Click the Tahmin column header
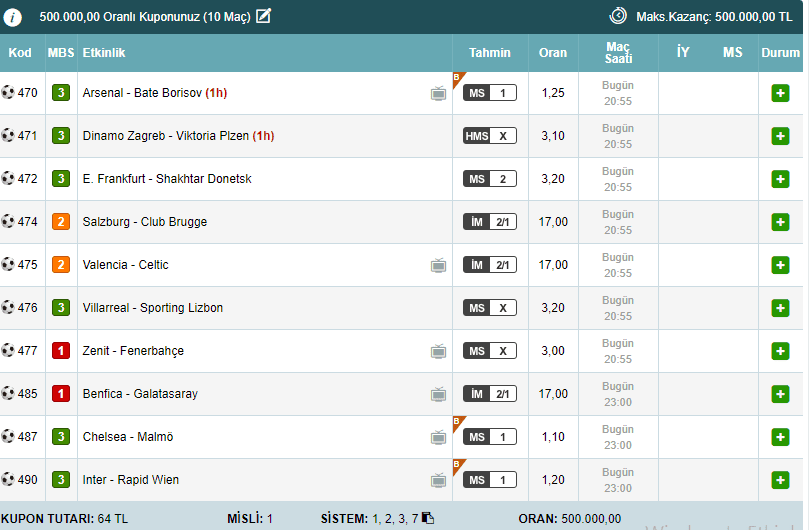The height and width of the screenshot is (530, 809). [x=490, y=53]
